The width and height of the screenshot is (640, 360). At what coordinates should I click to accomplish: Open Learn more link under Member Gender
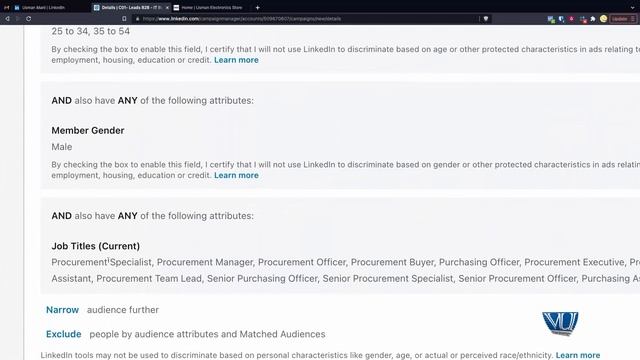(x=236, y=175)
